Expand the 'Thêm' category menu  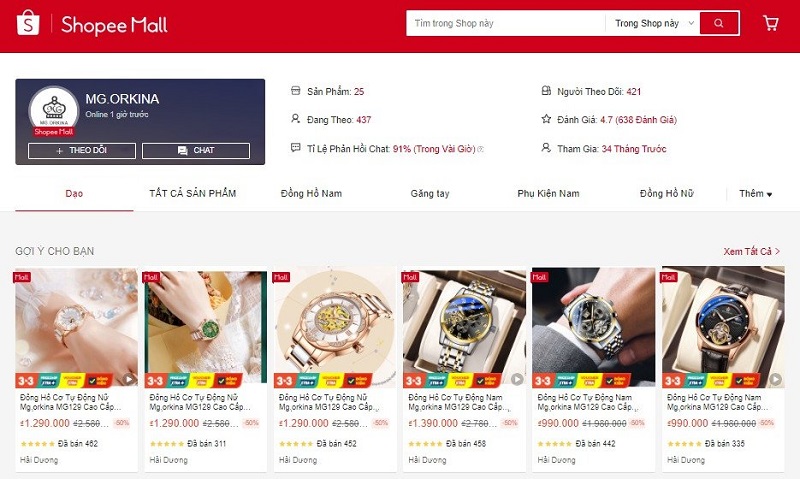756,193
